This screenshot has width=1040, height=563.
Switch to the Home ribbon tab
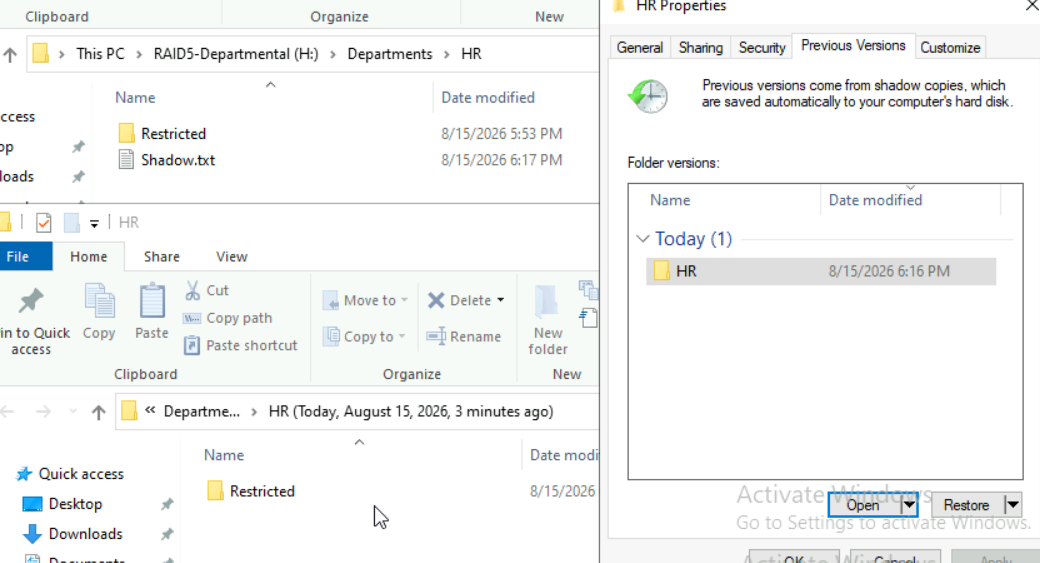tap(89, 257)
